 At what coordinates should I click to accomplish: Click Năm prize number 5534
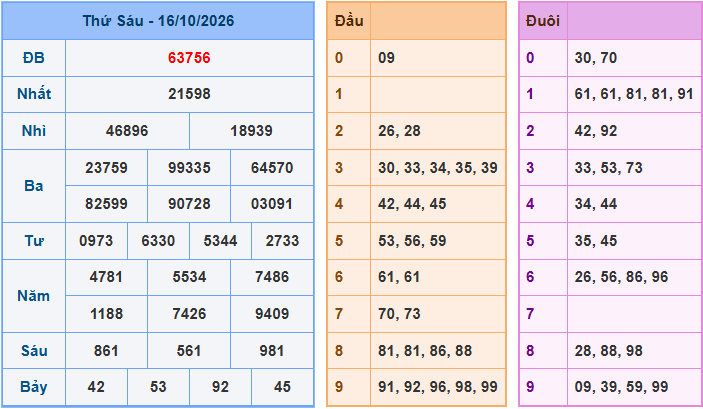[x=189, y=277]
